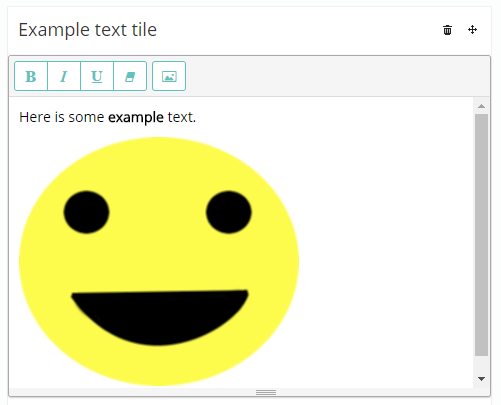
Task: Click the scrollbar up arrow
Action: 481,106
